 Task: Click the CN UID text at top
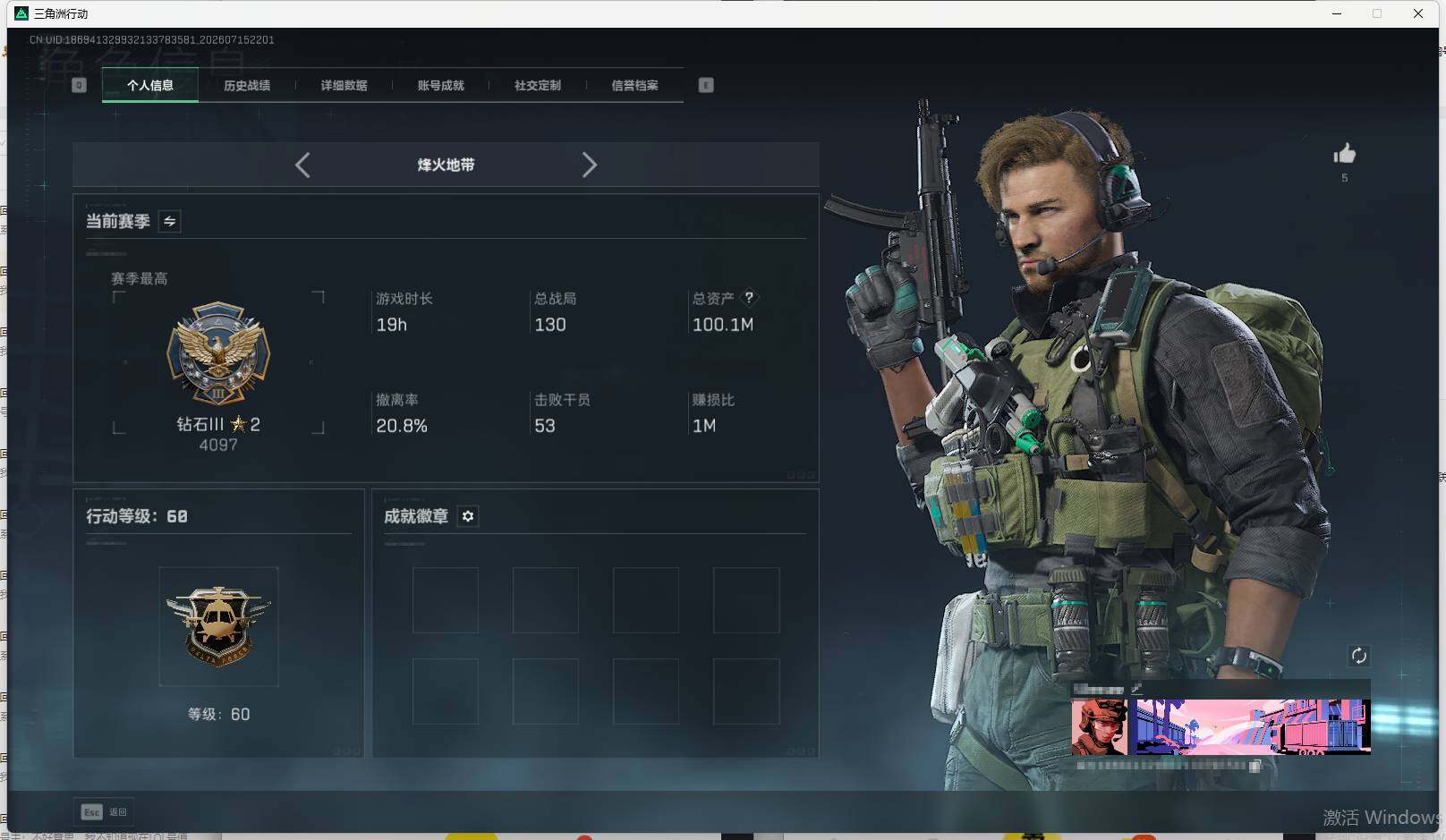coord(151,39)
